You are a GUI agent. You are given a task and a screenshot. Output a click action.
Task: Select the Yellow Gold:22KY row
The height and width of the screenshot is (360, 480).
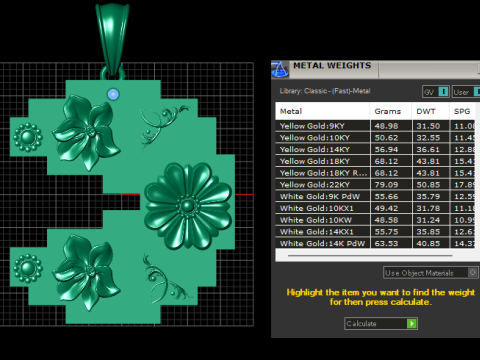(x=375, y=185)
